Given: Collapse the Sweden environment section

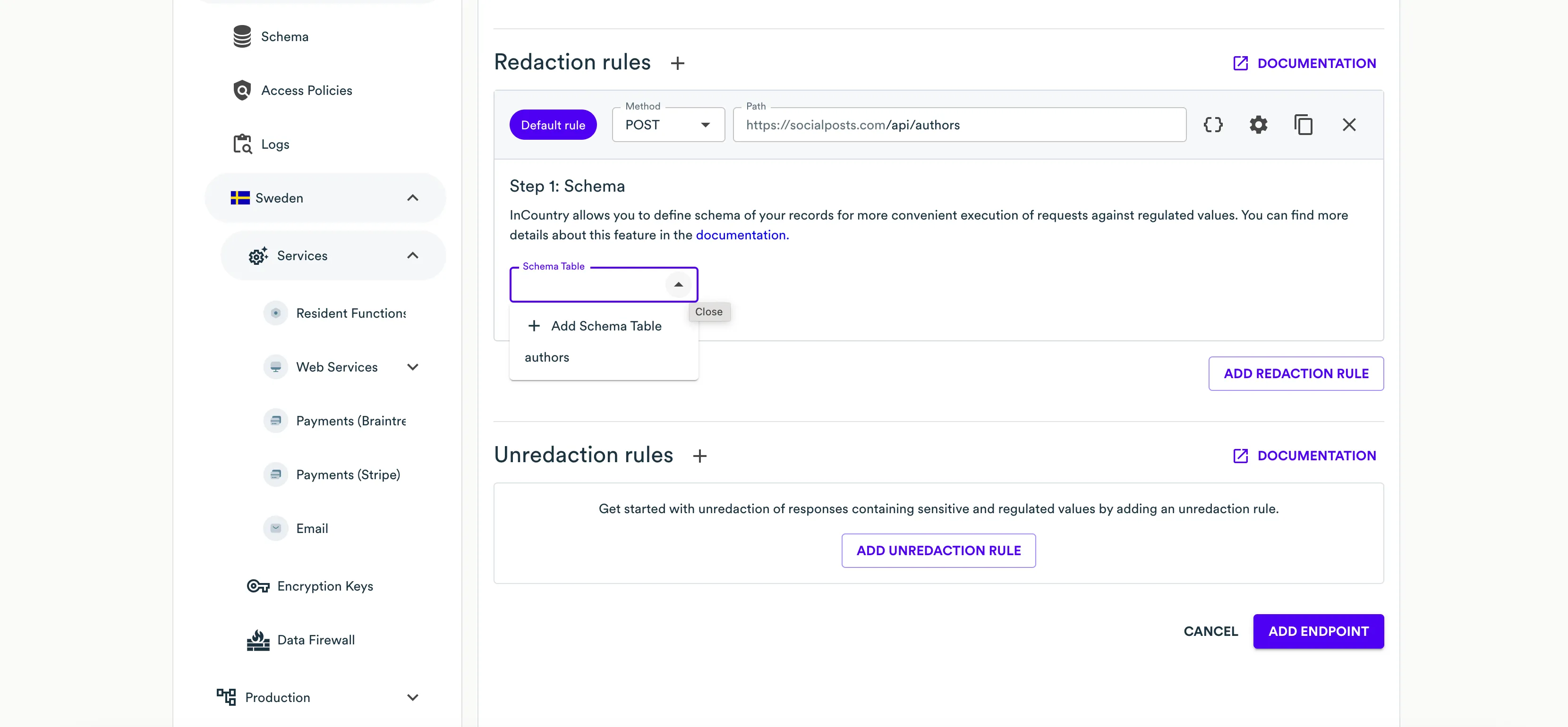Looking at the screenshot, I should (412, 198).
